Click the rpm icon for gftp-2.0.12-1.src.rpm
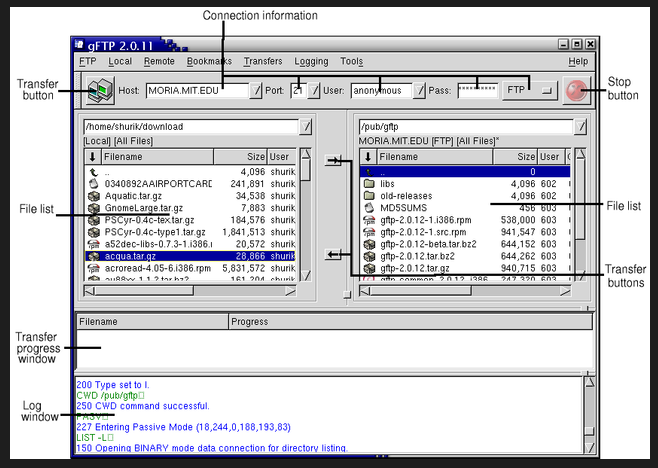This screenshot has width=658, height=468. [369, 232]
